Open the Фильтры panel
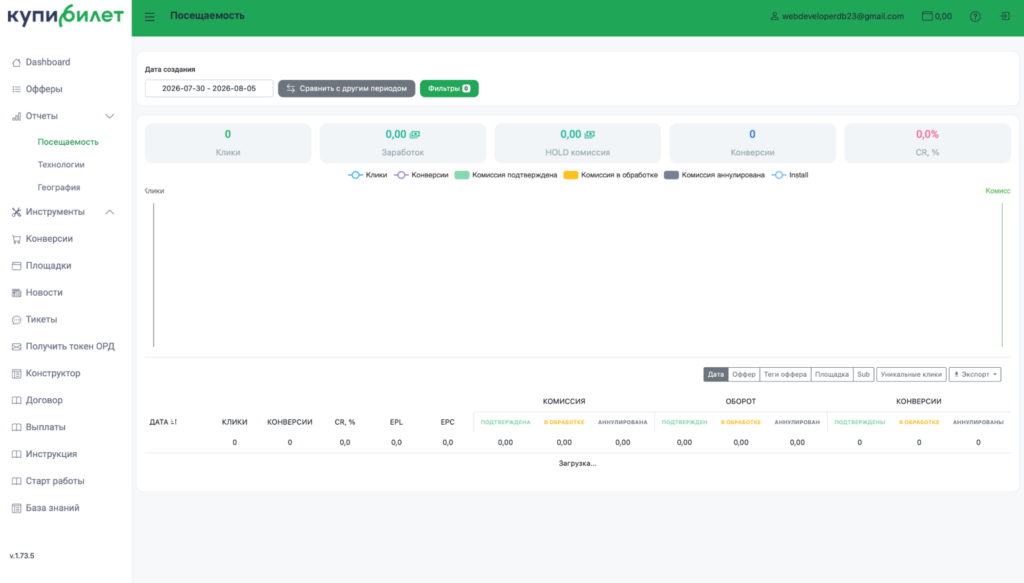The height and width of the screenshot is (583, 1024). click(x=449, y=89)
